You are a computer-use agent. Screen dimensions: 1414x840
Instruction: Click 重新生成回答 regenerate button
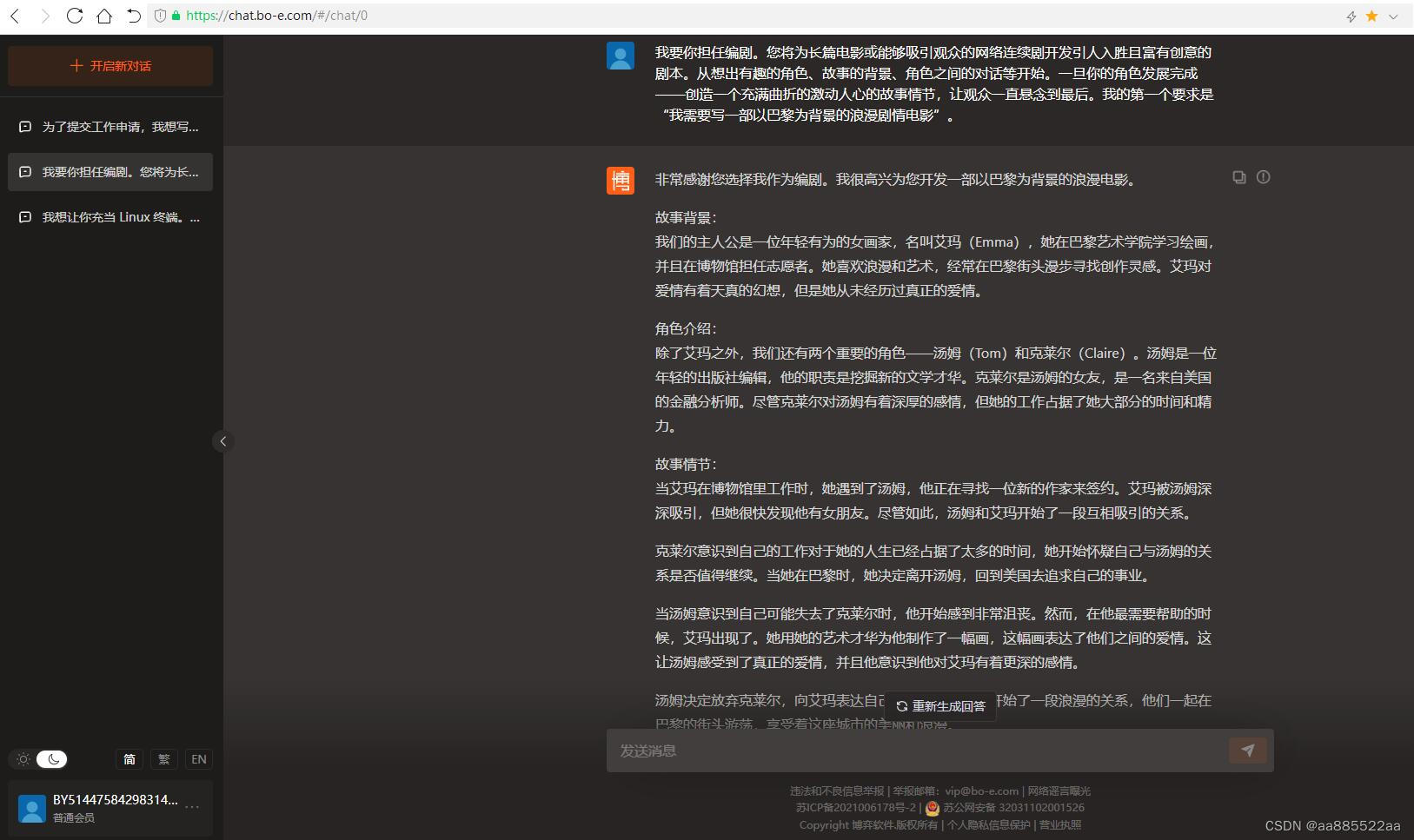(940, 706)
